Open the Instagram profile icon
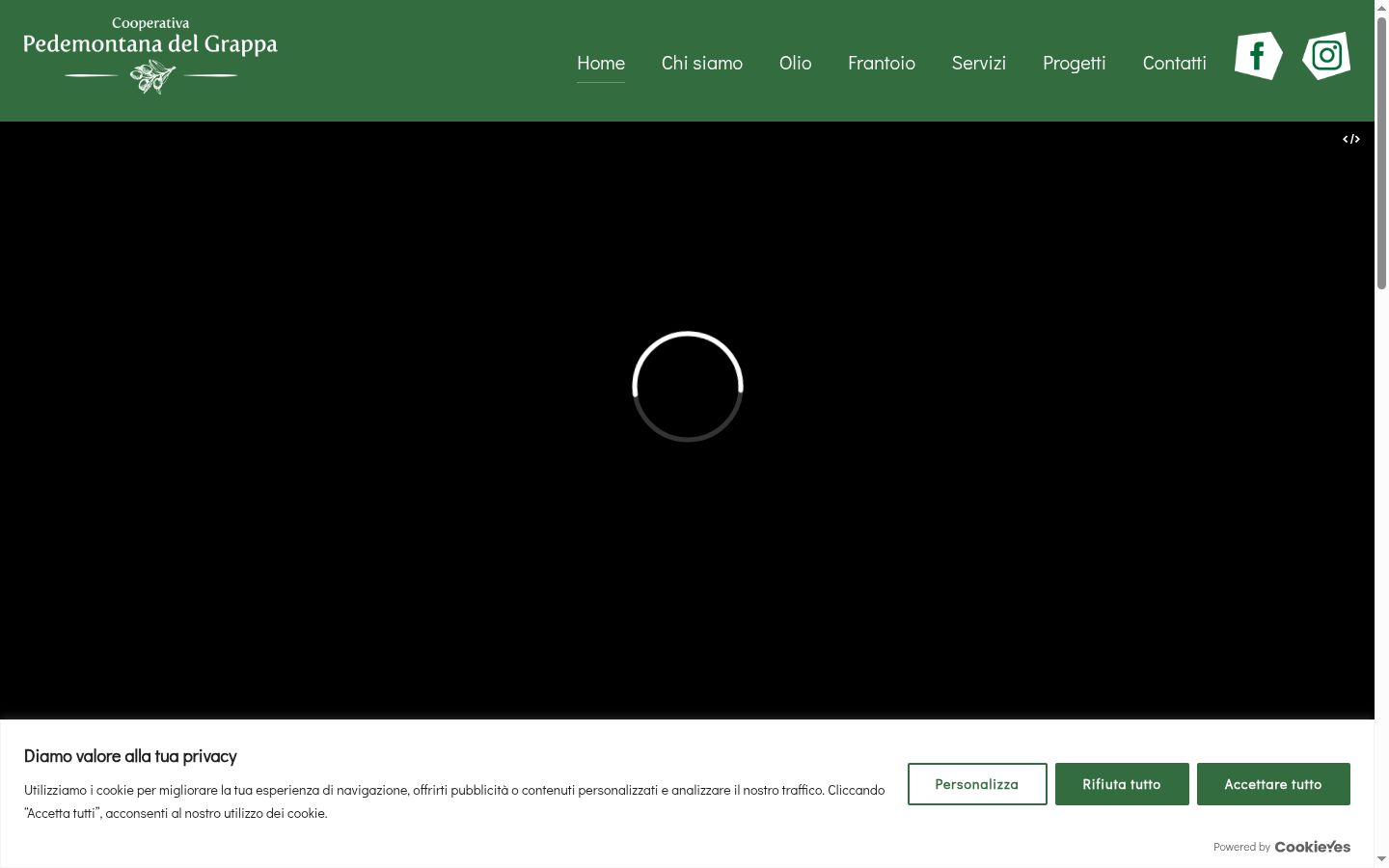The image size is (1389, 868). 1326,56
